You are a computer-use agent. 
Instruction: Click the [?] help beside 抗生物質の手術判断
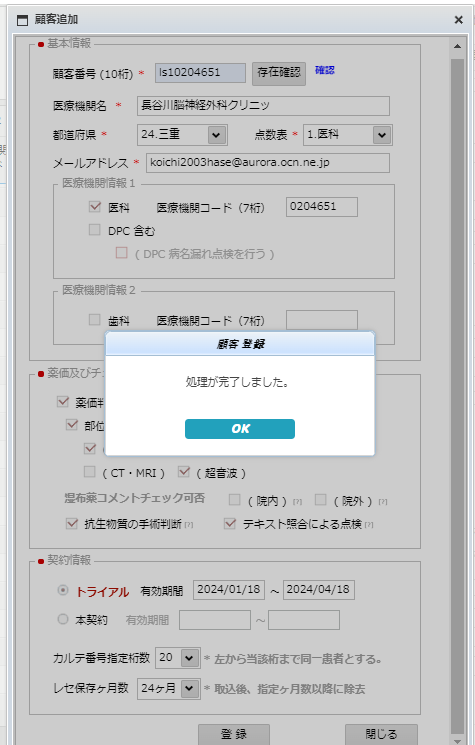pyautogui.click(x=189, y=525)
